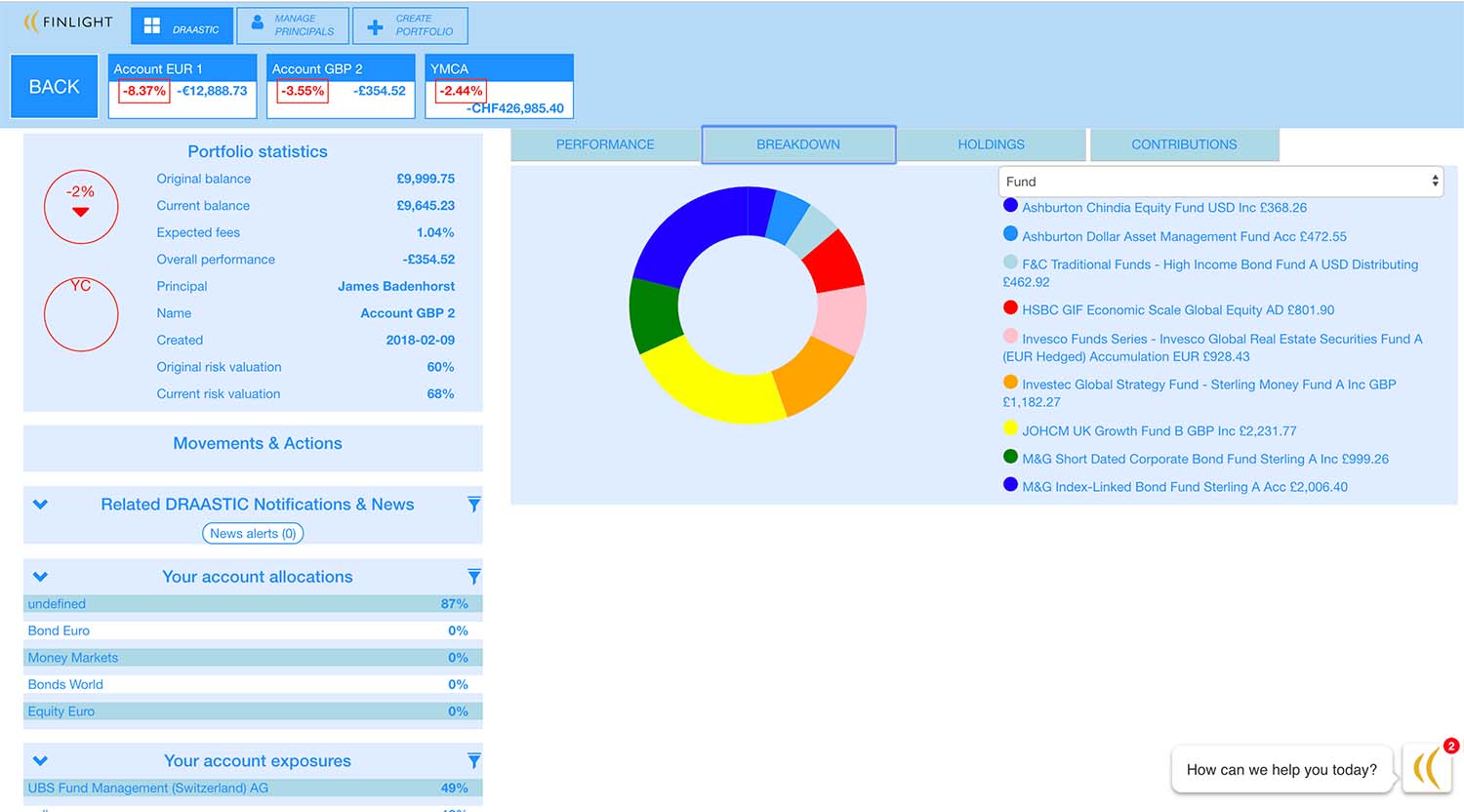This screenshot has height=812, width=1464.
Task: Collapse Your account exposures section
Action: pos(40,761)
